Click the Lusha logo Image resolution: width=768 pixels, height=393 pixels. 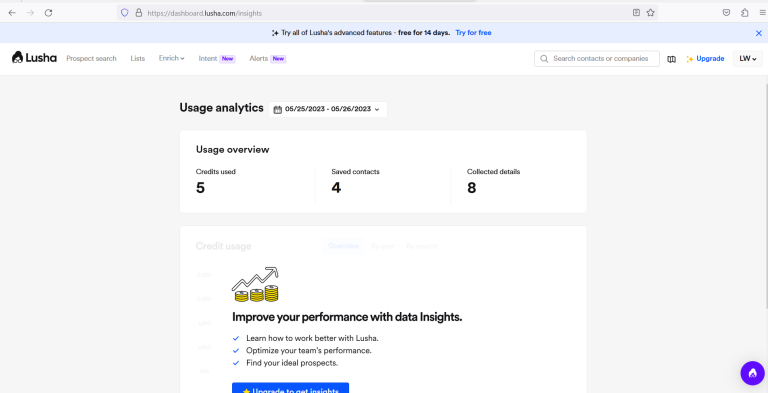click(x=34, y=58)
